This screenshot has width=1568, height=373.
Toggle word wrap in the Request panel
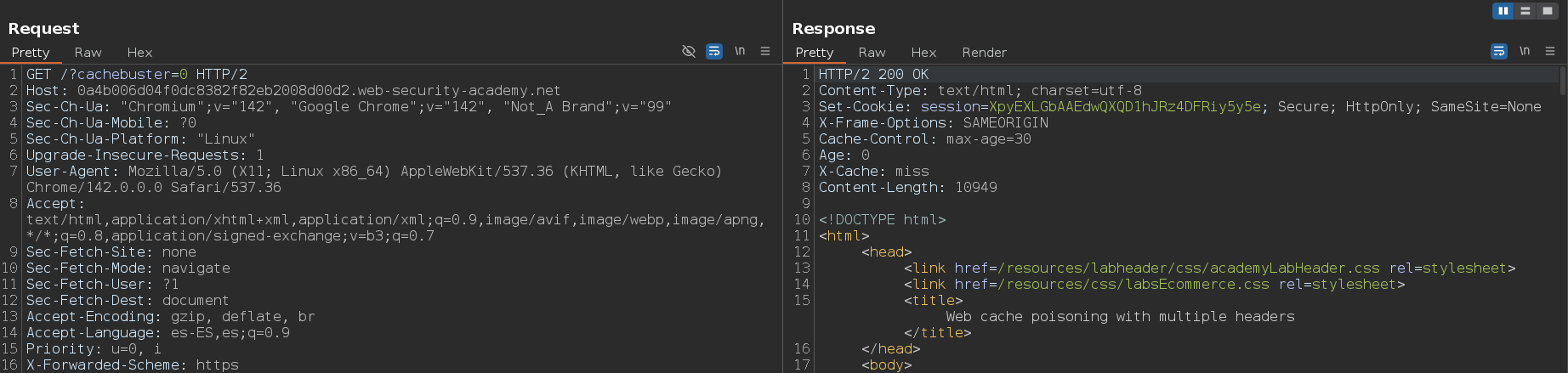714,52
